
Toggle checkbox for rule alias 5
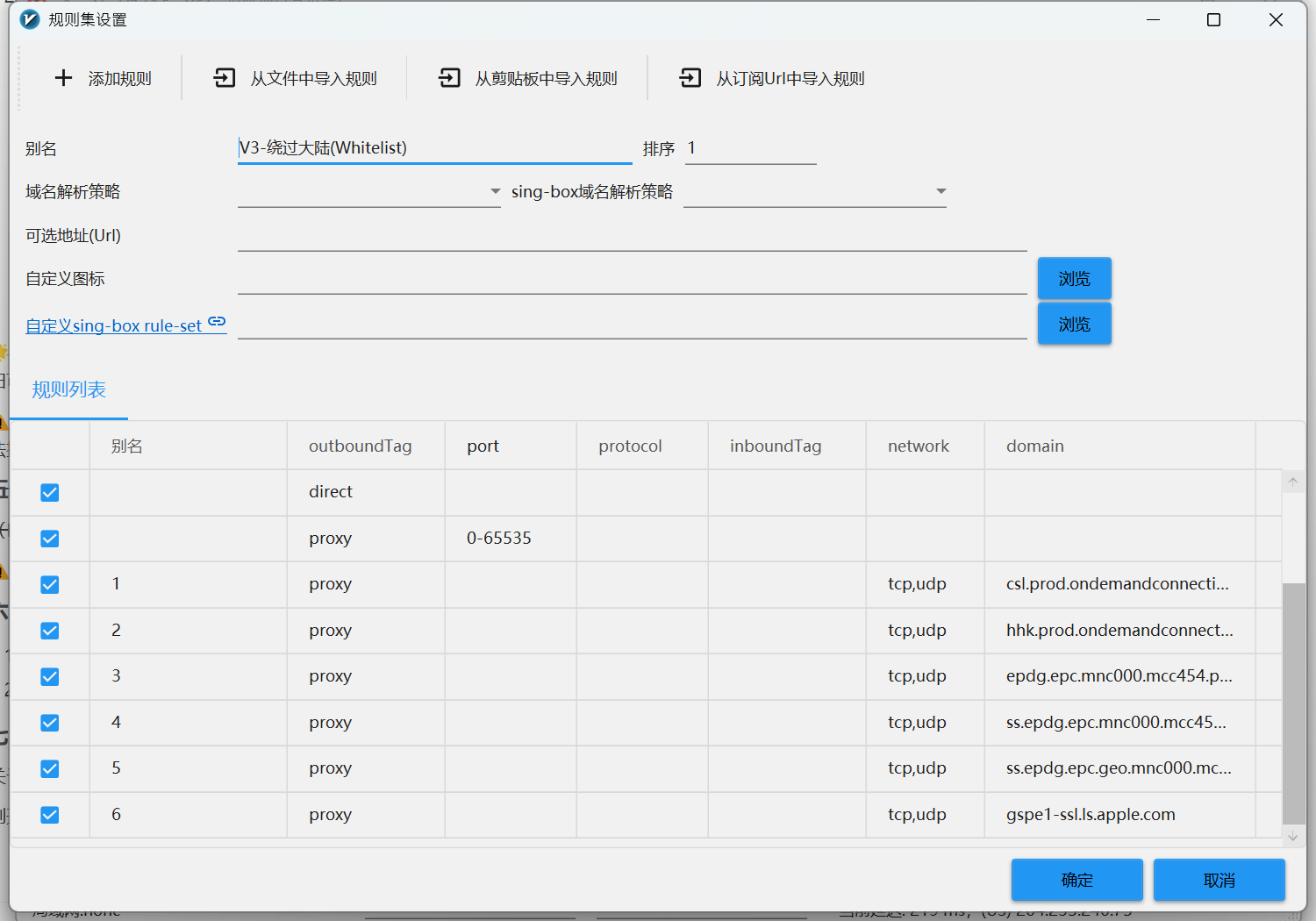point(50,768)
